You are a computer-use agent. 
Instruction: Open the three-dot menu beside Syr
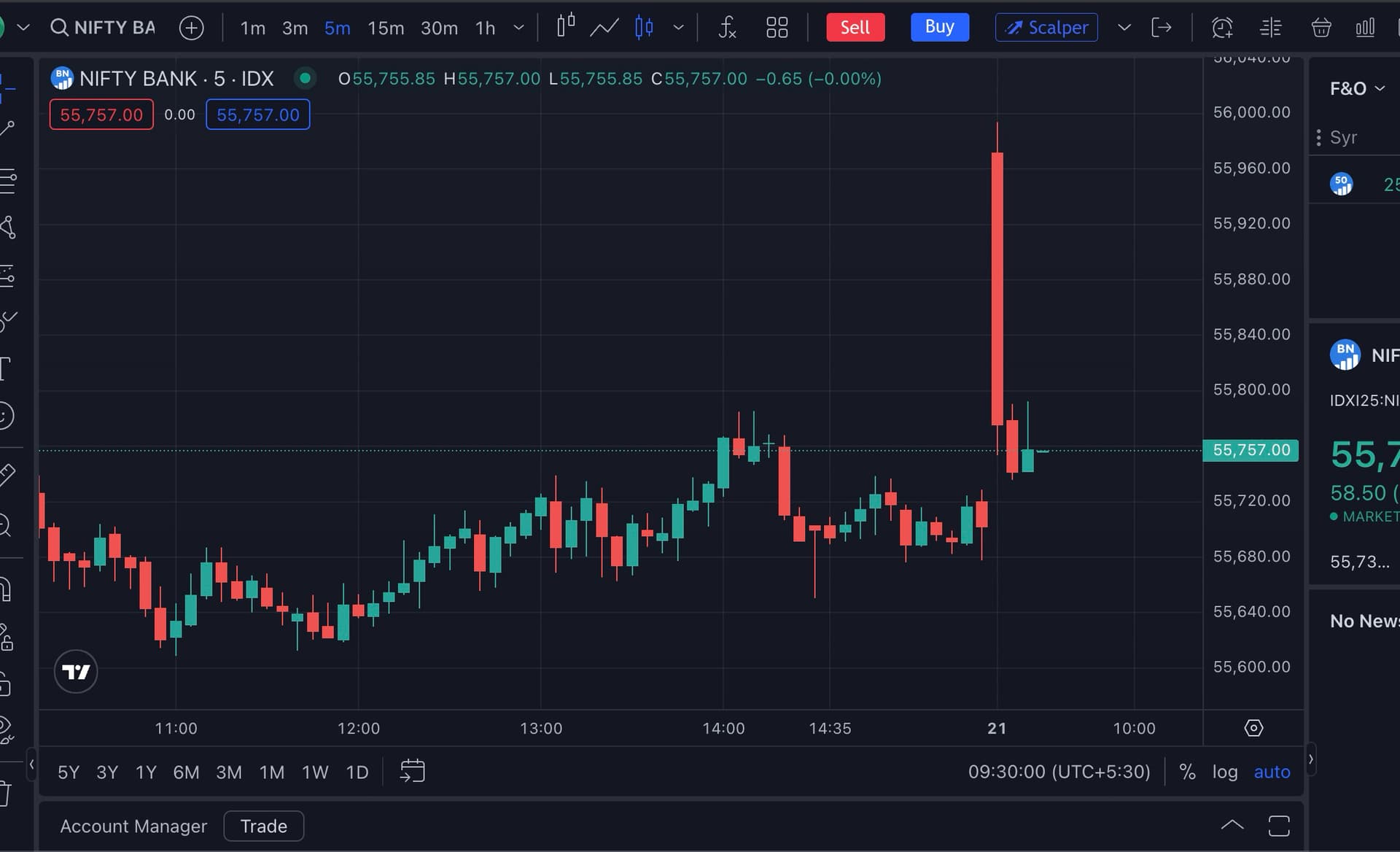[1318, 137]
